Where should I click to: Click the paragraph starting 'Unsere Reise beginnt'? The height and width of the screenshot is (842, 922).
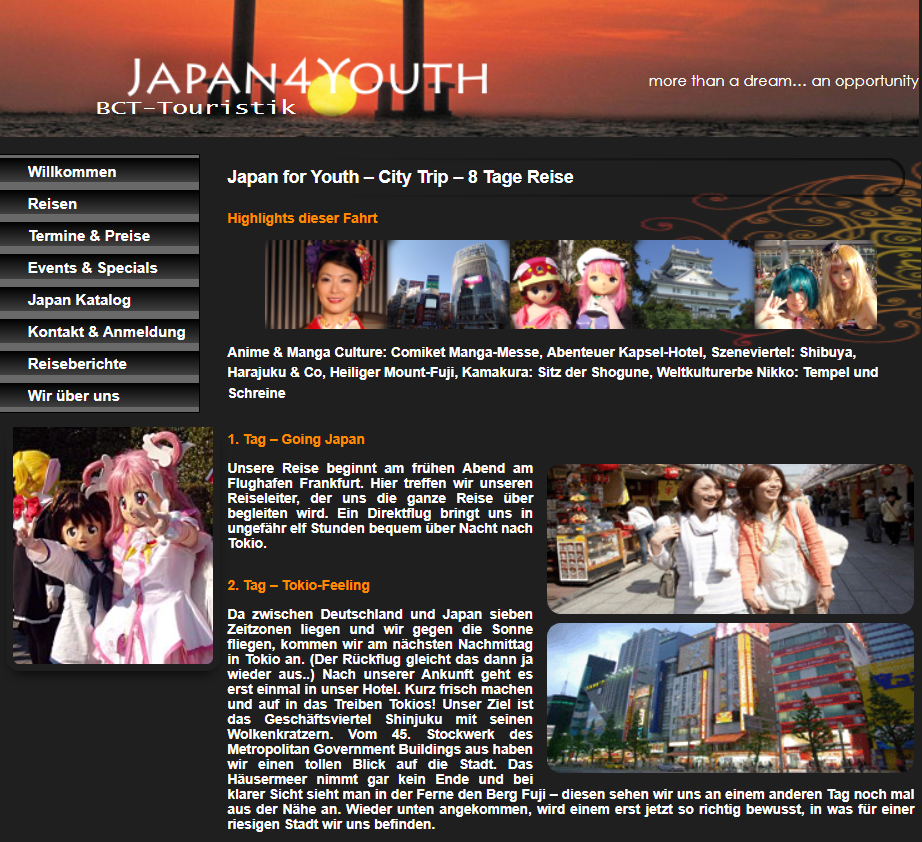[380, 506]
